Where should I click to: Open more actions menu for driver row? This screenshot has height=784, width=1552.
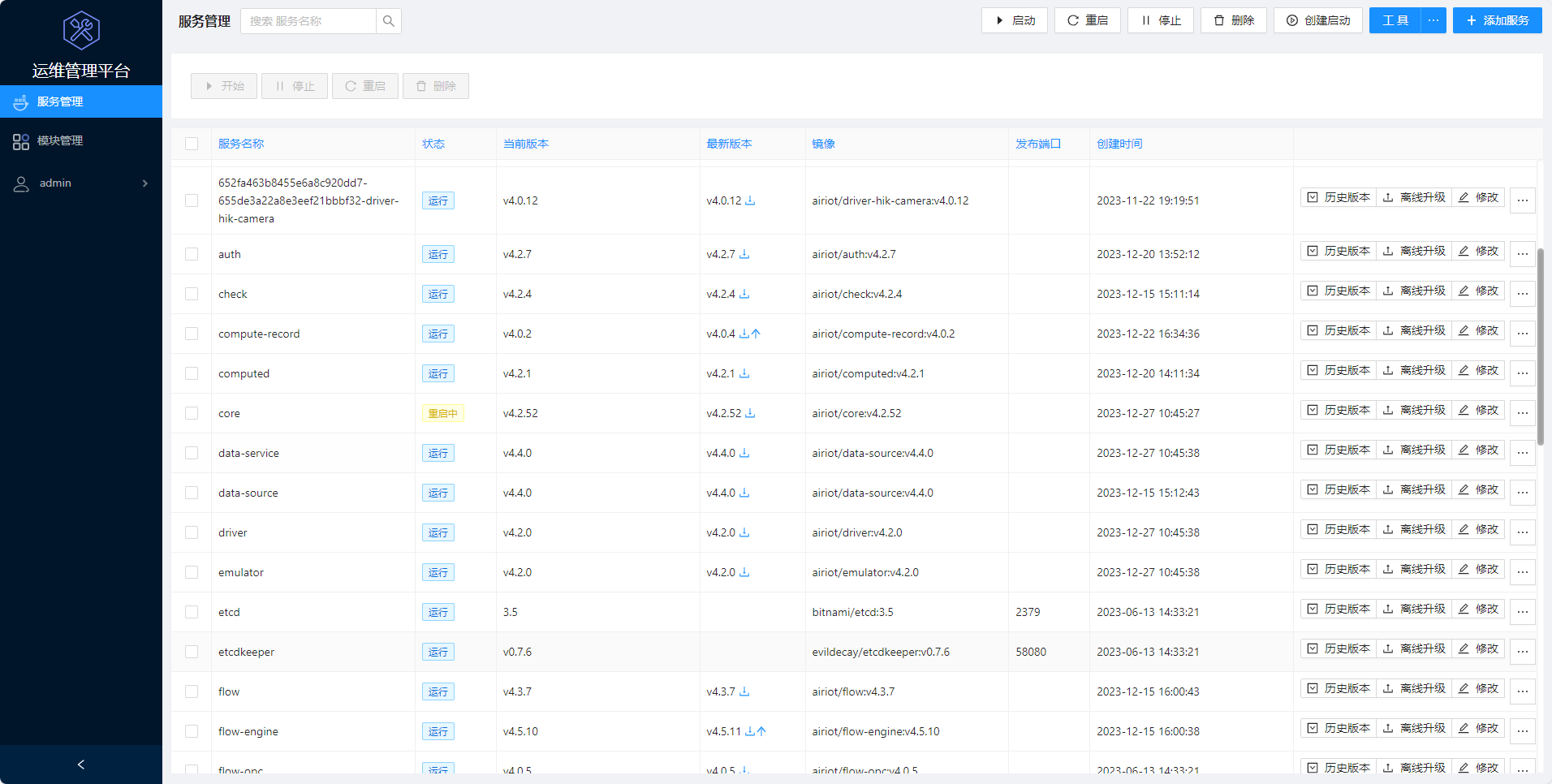click(1523, 532)
